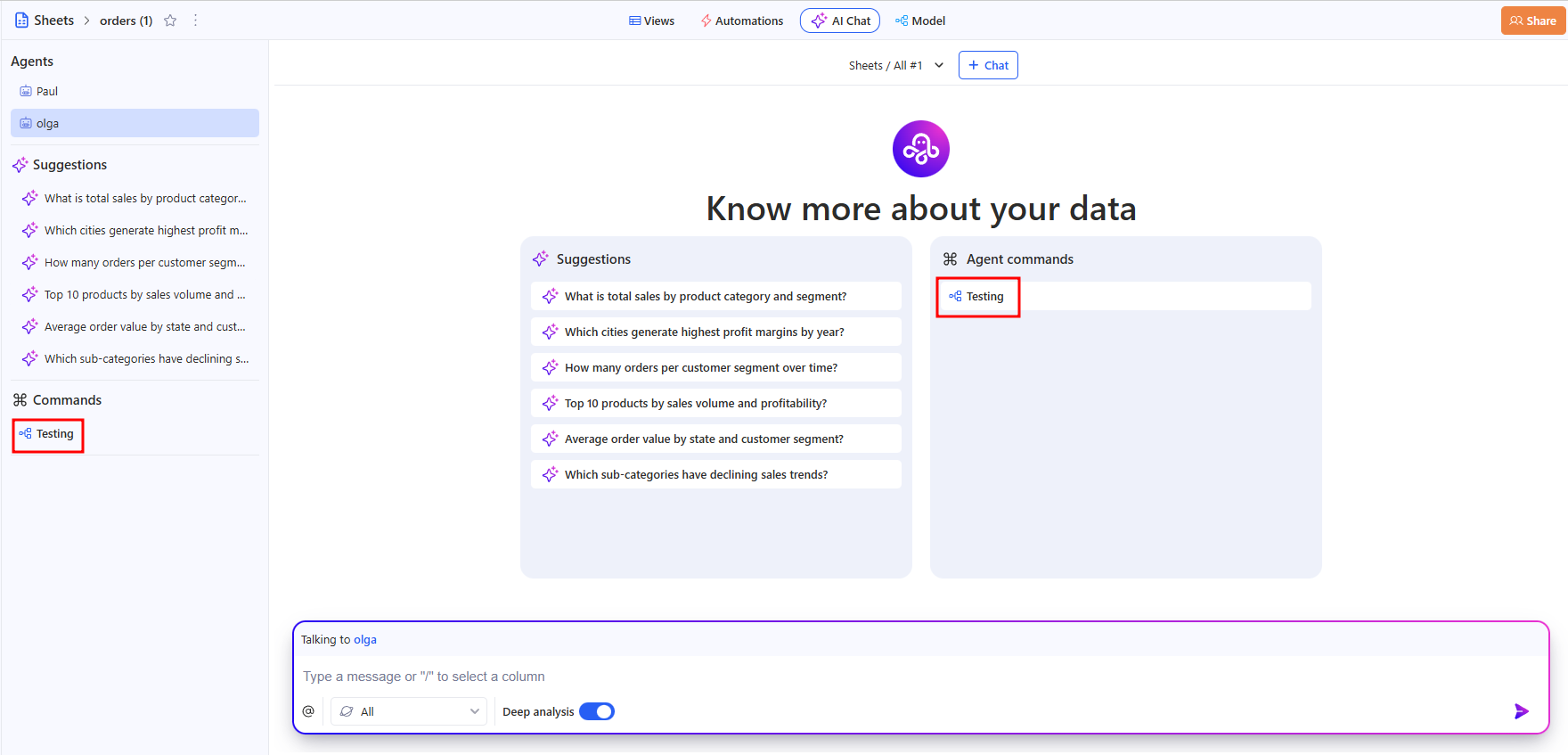Open the Model tab

pos(920,21)
